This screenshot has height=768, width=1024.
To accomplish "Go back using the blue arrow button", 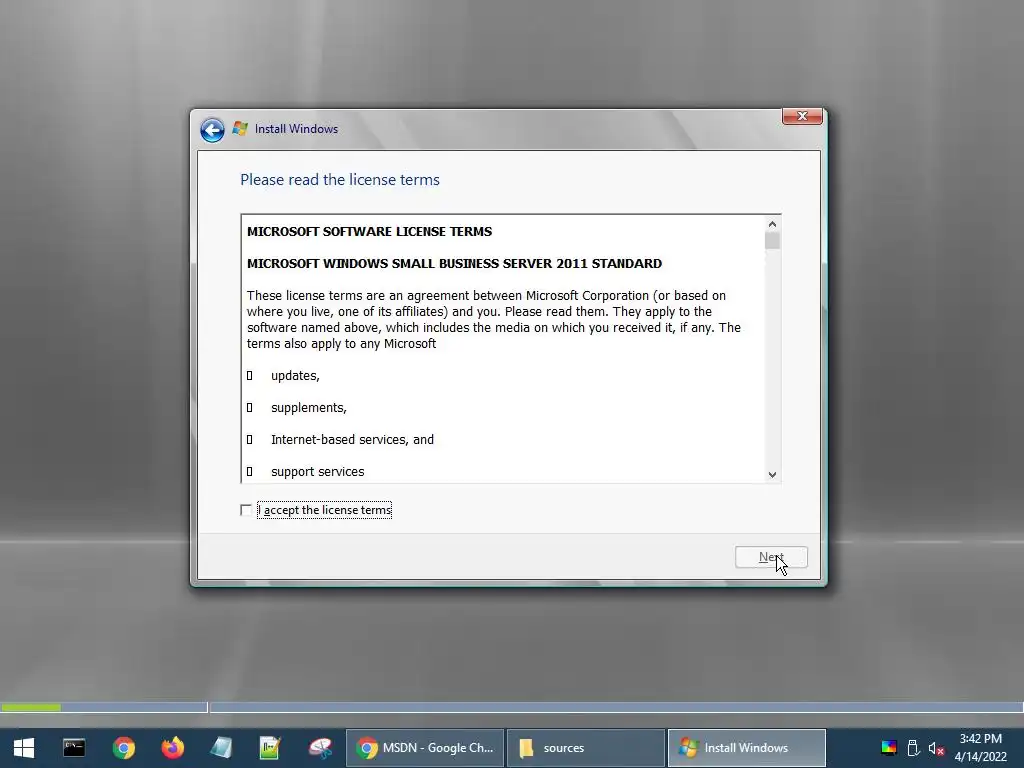I will (x=212, y=129).
